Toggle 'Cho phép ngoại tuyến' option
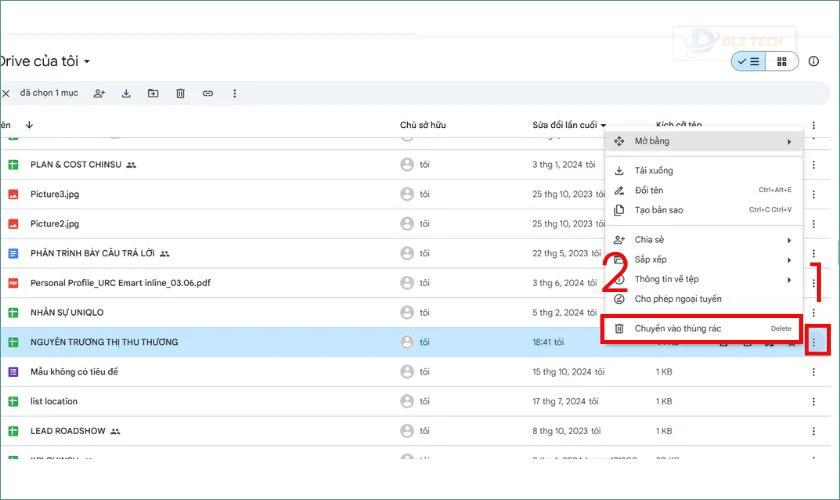The width and height of the screenshot is (840, 500). click(704, 299)
